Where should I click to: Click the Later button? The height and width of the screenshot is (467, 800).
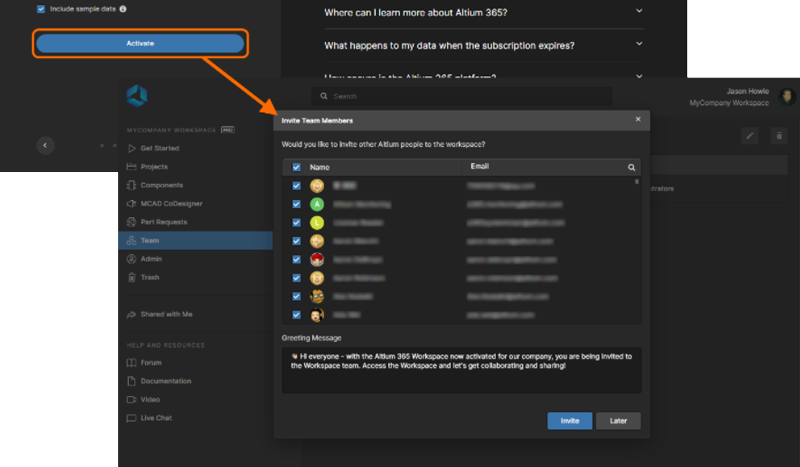[618, 421]
